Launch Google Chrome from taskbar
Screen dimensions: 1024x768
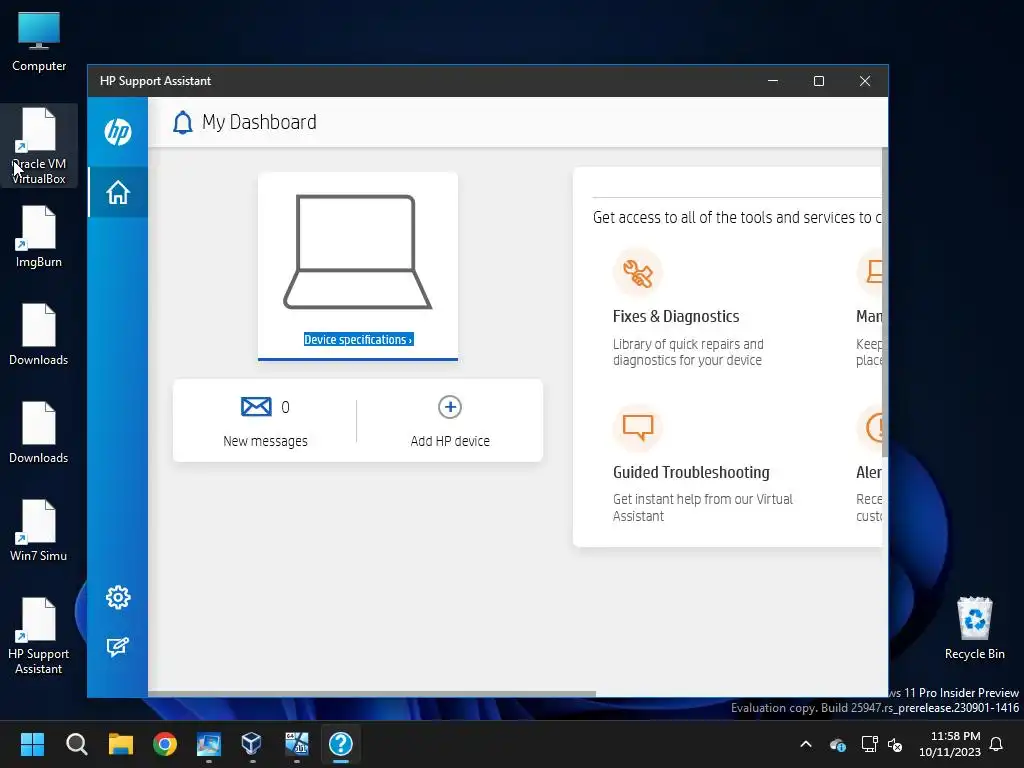pyautogui.click(x=165, y=744)
